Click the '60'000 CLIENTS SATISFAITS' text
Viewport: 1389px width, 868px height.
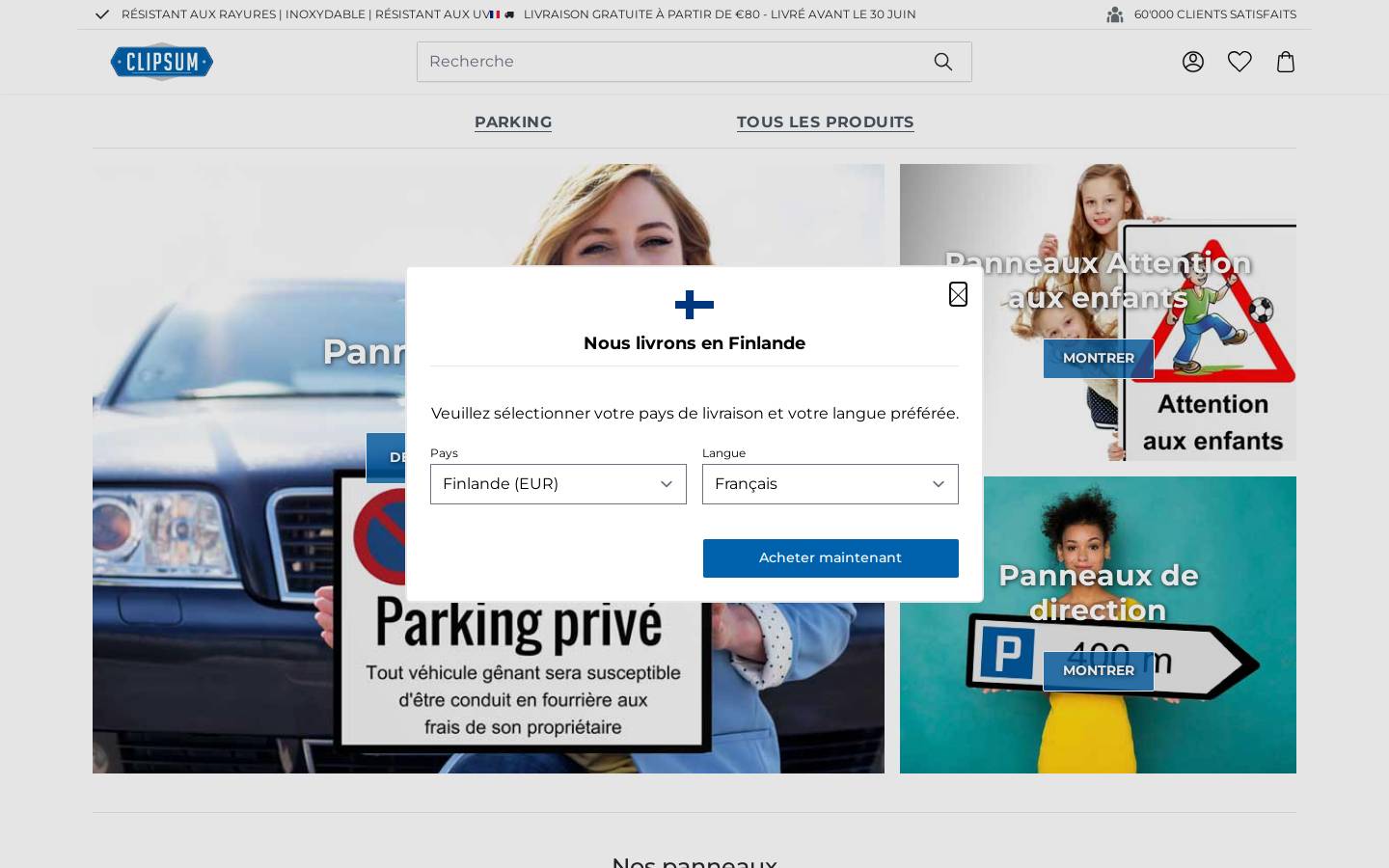tap(1215, 14)
